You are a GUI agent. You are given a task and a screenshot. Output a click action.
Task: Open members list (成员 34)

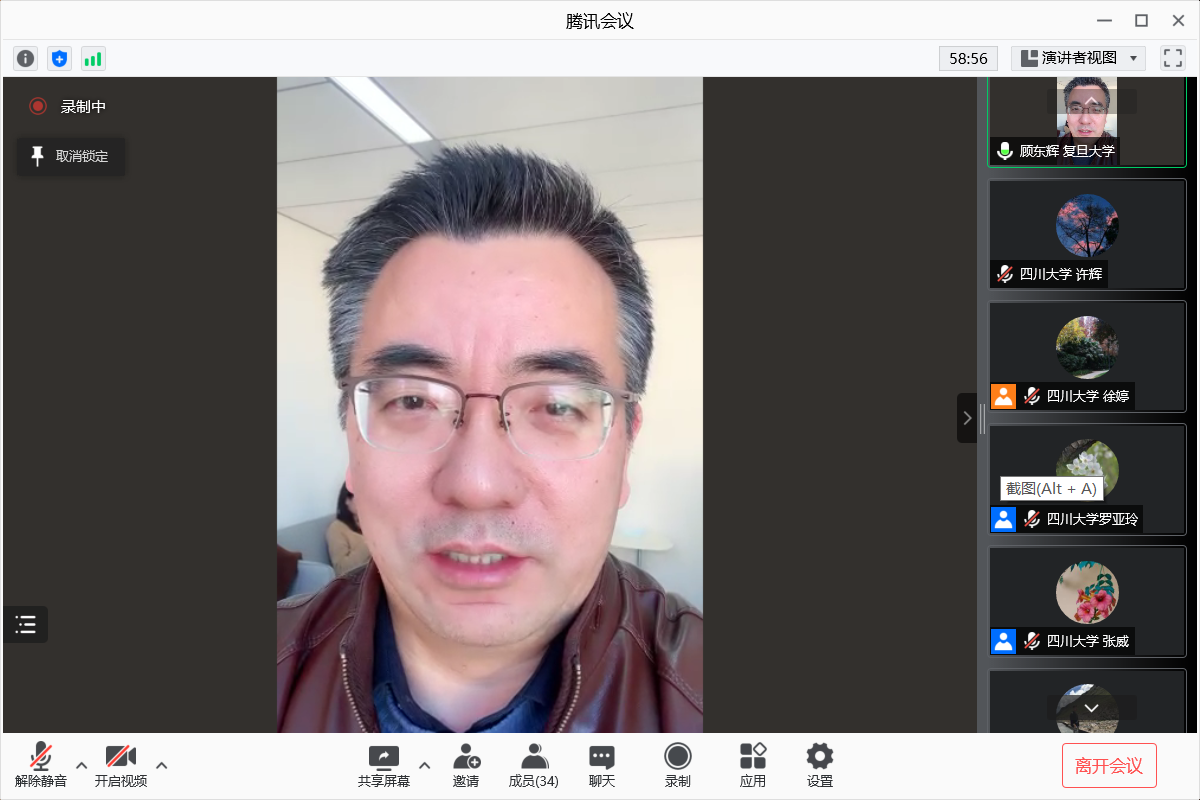click(x=534, y=766)
